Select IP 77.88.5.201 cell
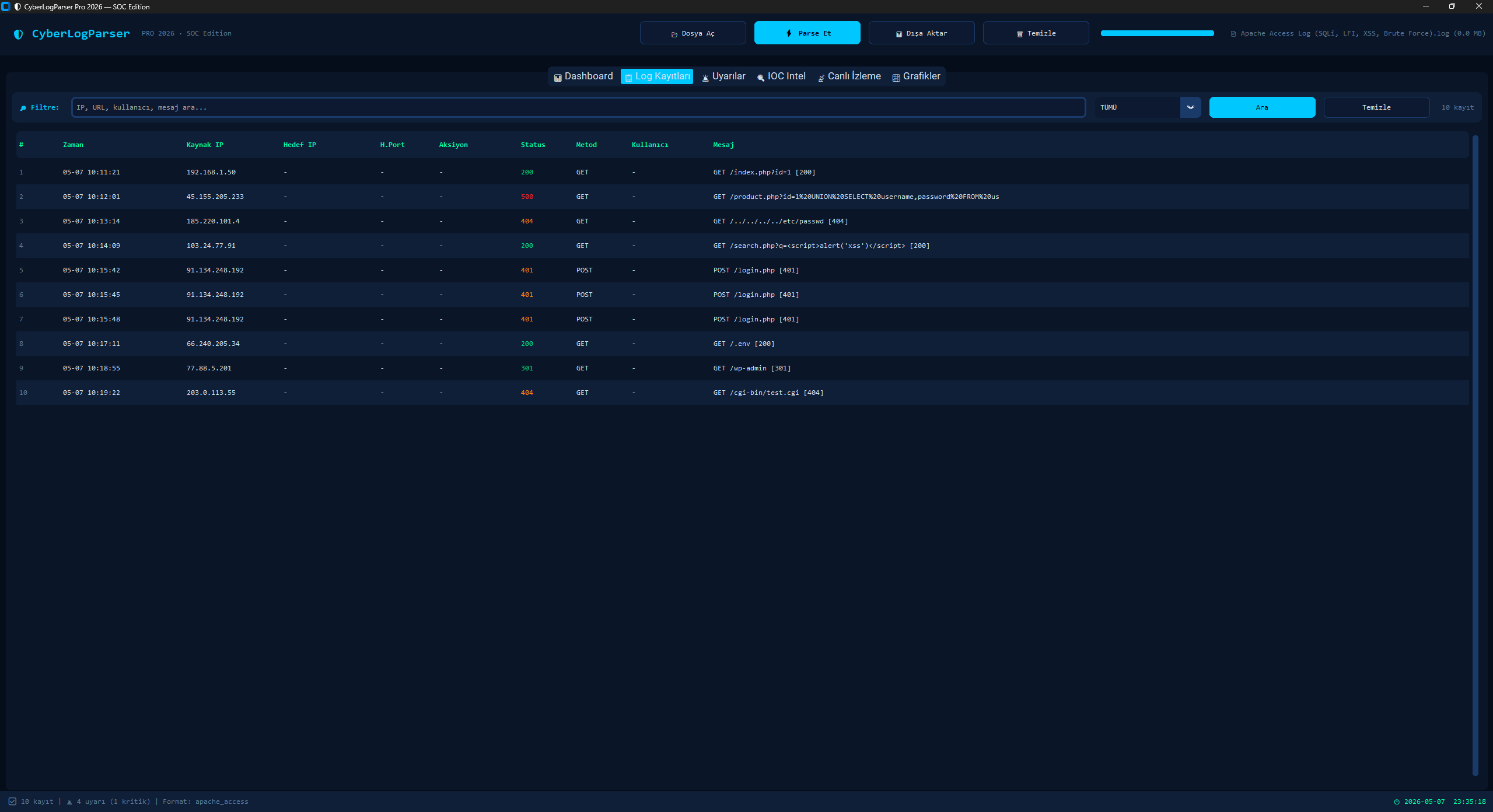The width and height of the screenshot is (1493, 812). (209, 368)
